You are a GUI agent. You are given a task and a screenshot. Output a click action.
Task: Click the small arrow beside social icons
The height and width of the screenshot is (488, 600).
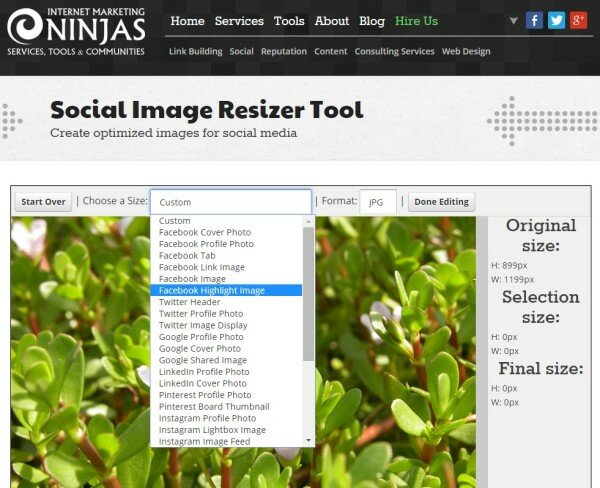click(x=514, y=21)
